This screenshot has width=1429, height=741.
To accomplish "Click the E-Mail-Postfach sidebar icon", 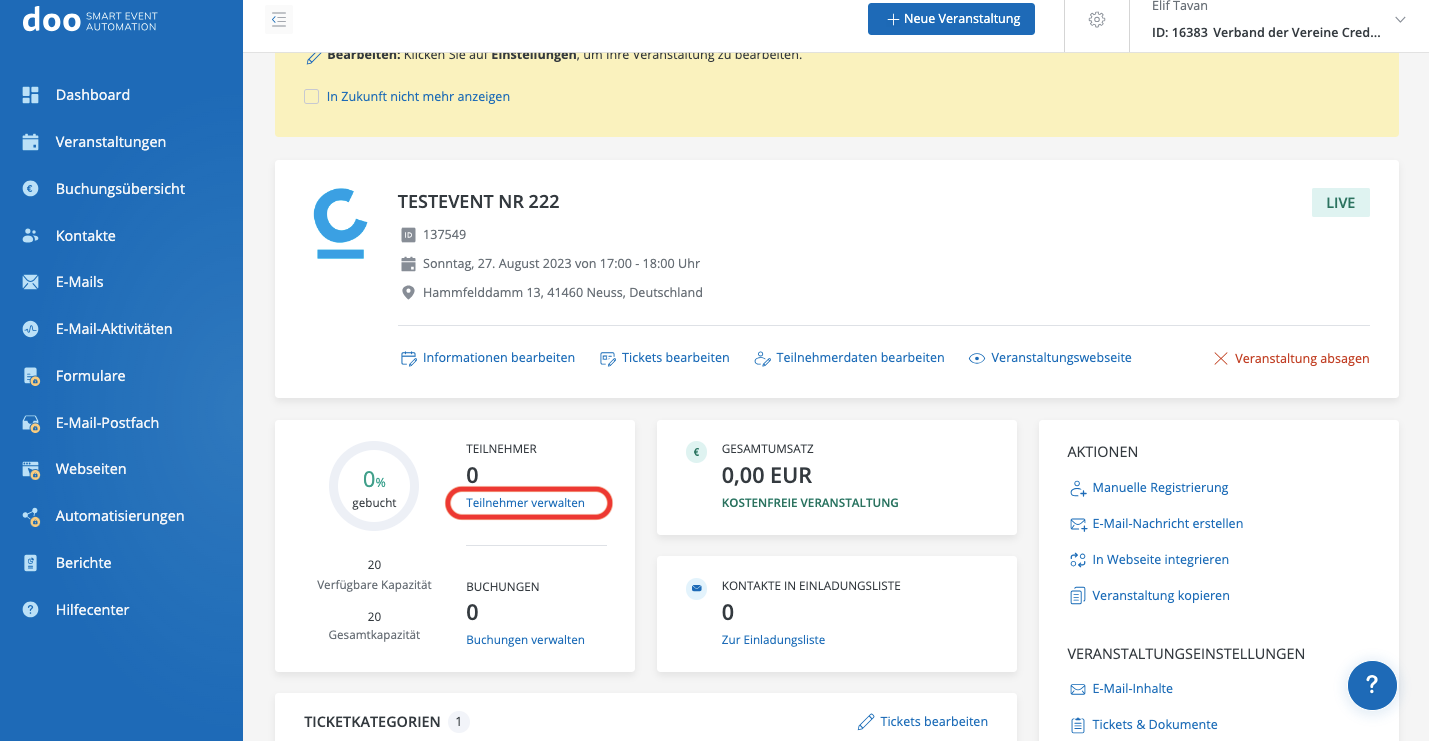I will tap(31, 423).
